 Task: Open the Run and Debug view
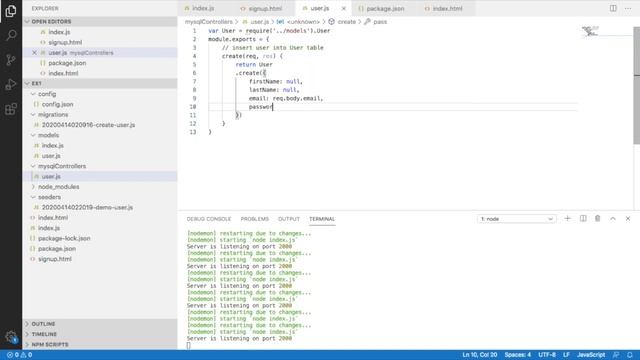[11, 84]
